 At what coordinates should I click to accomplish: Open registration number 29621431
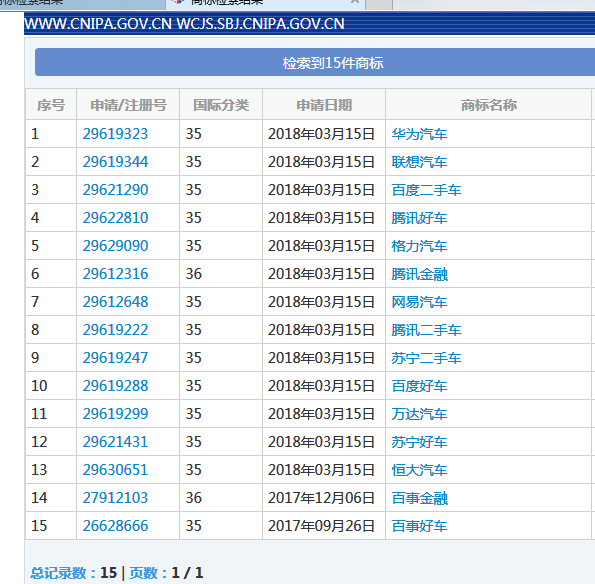click(115, 442)
